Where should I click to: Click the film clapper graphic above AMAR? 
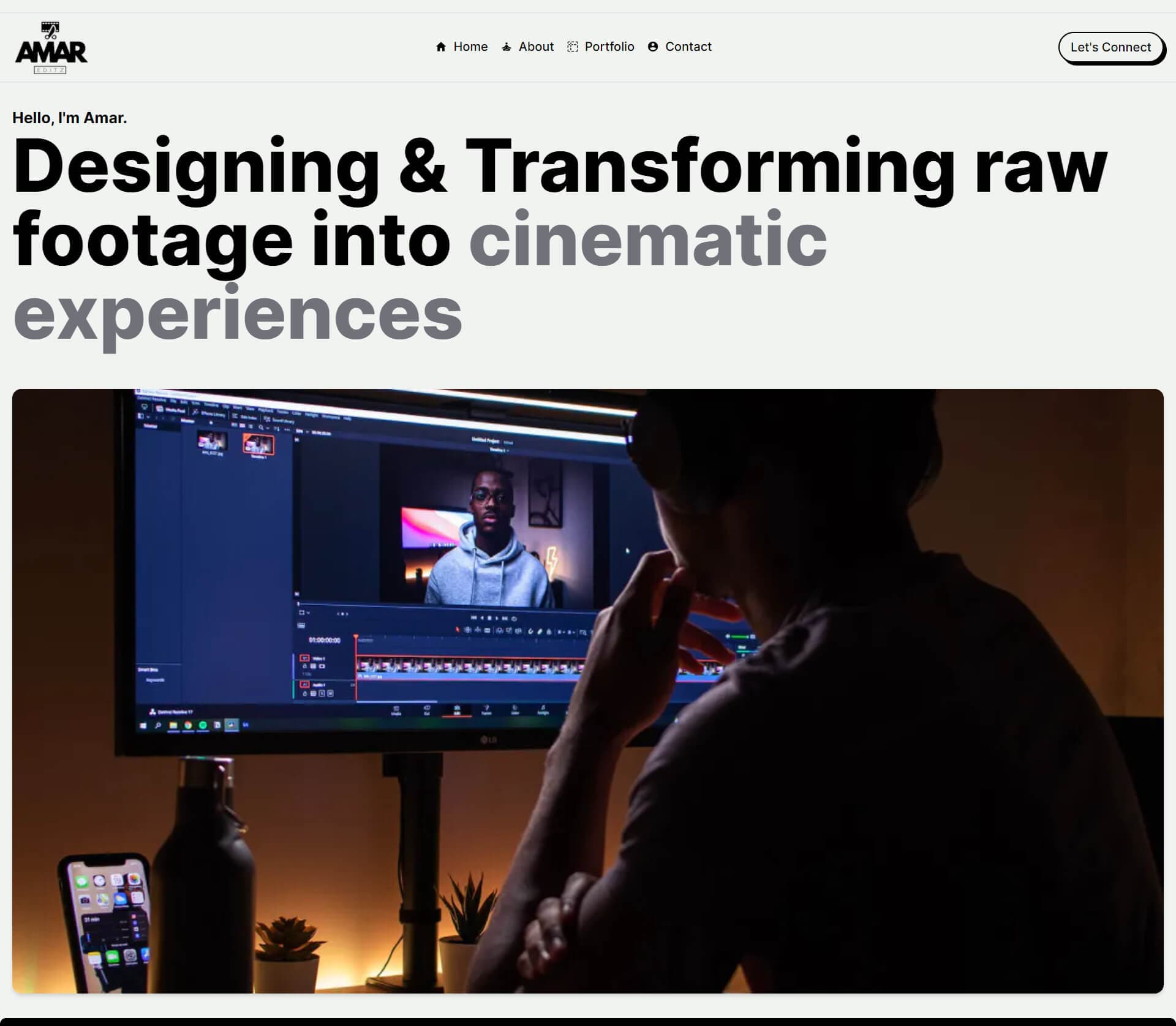[x=50, y=29]
